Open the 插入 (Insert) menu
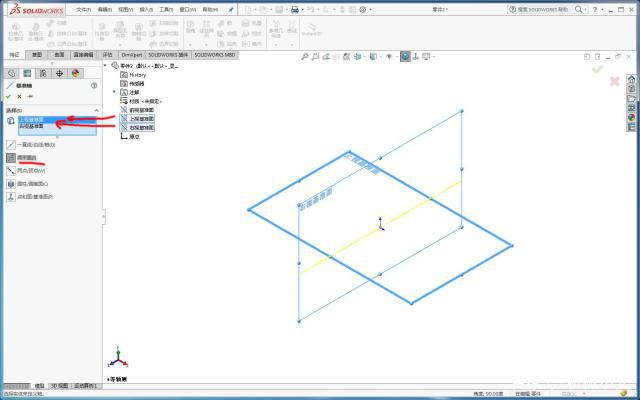The image size is (640, 400). click(x=146, y=9)
